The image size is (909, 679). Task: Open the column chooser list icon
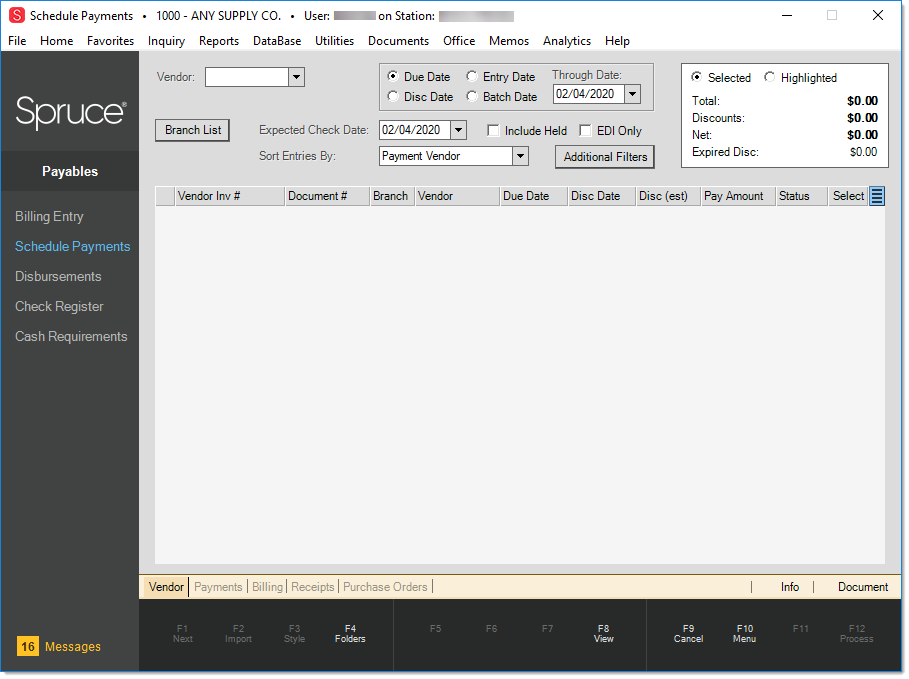(879, 197)
